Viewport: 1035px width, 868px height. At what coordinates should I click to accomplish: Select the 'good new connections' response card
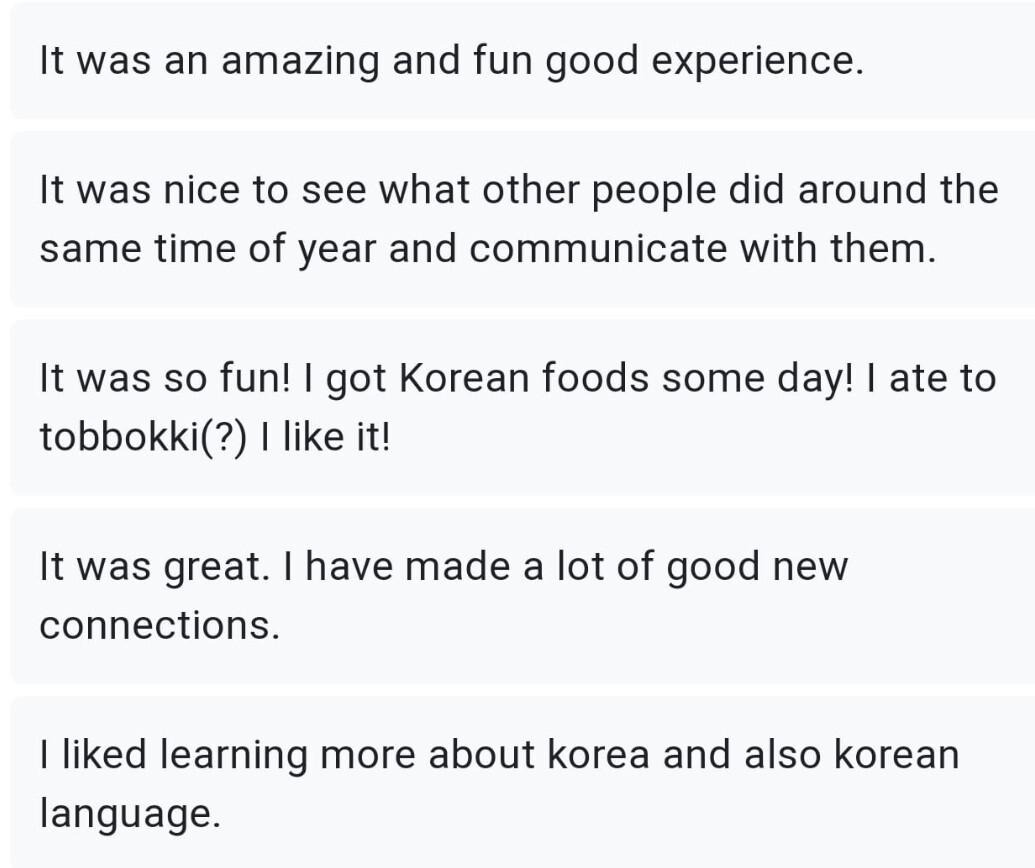click(517, 595)
